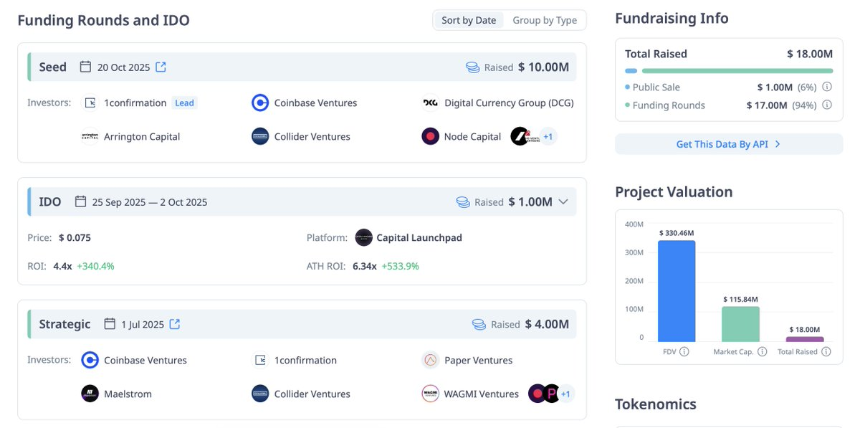Open the Seed round external link icon
The image size is (860, 428).
click(x=161, y=67)
